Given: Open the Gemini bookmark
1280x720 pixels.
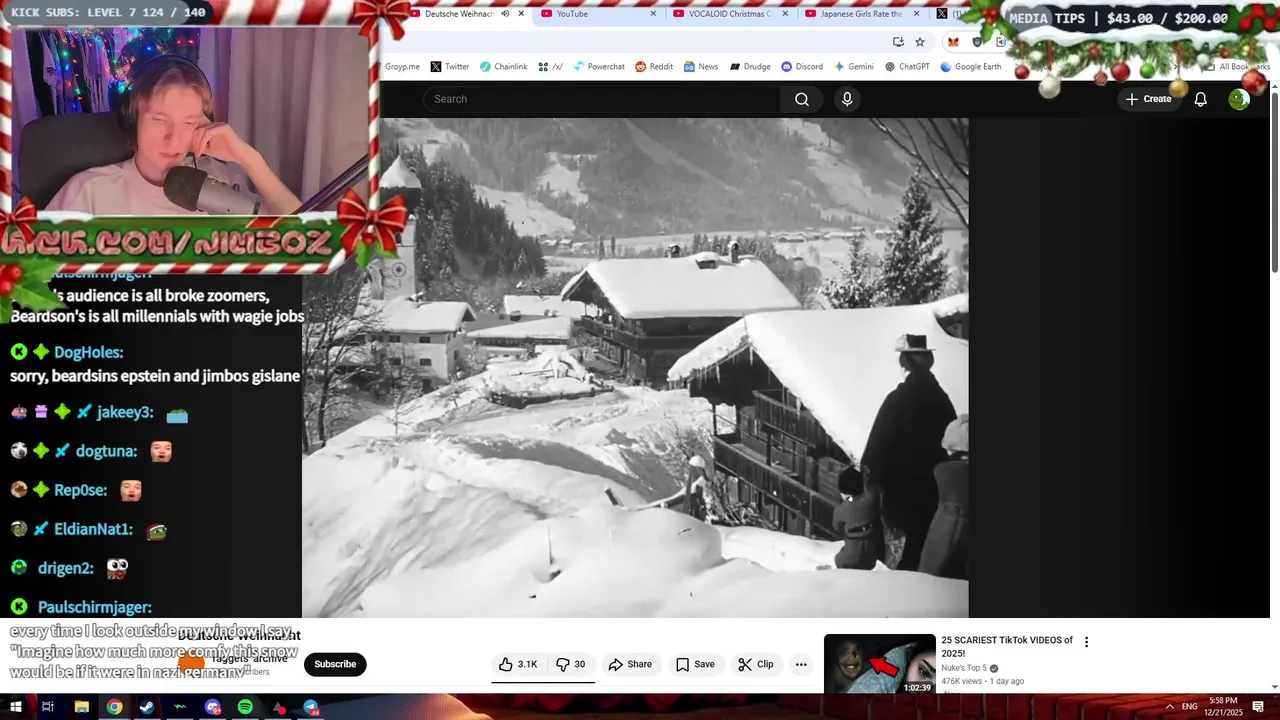Looking at the screenshot, I should pos(853,67).
